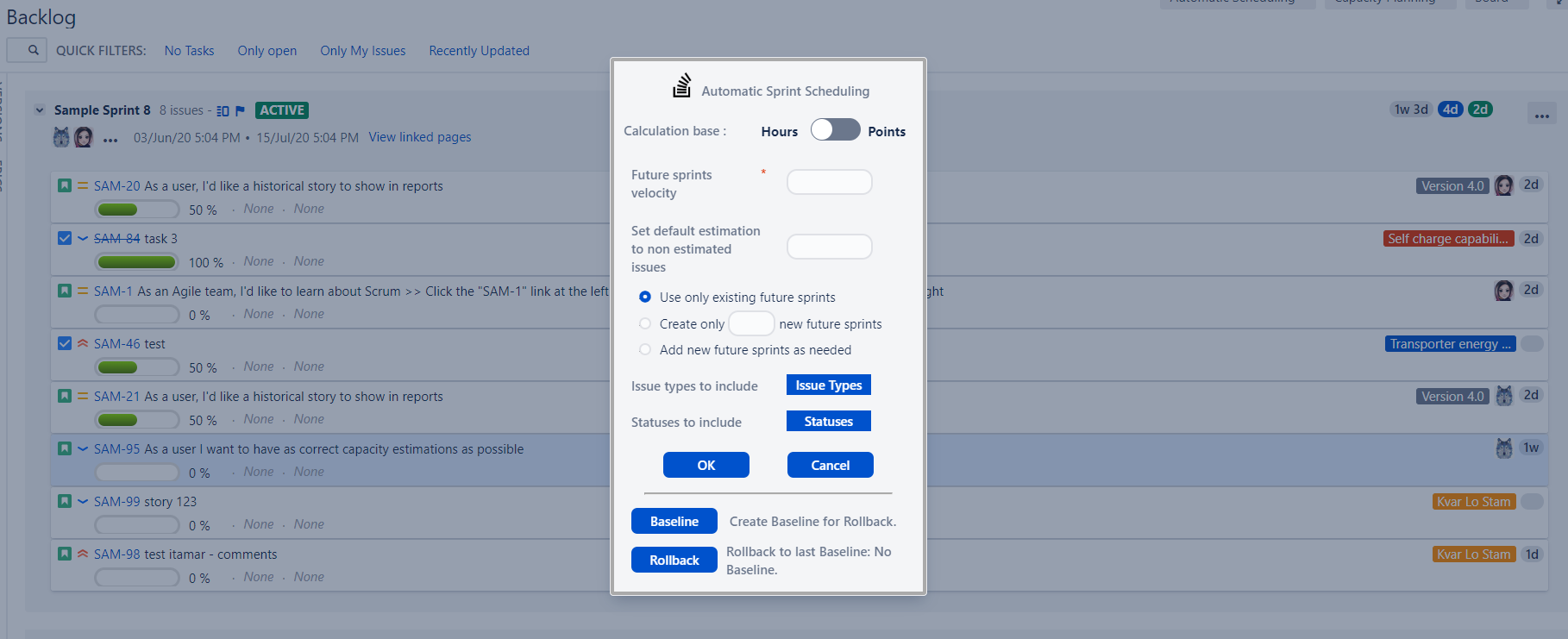The height and width of the screenshot is (639, 1568).
Task: Click the medium priority icon on SAM-21
Action: pos(83,396)
